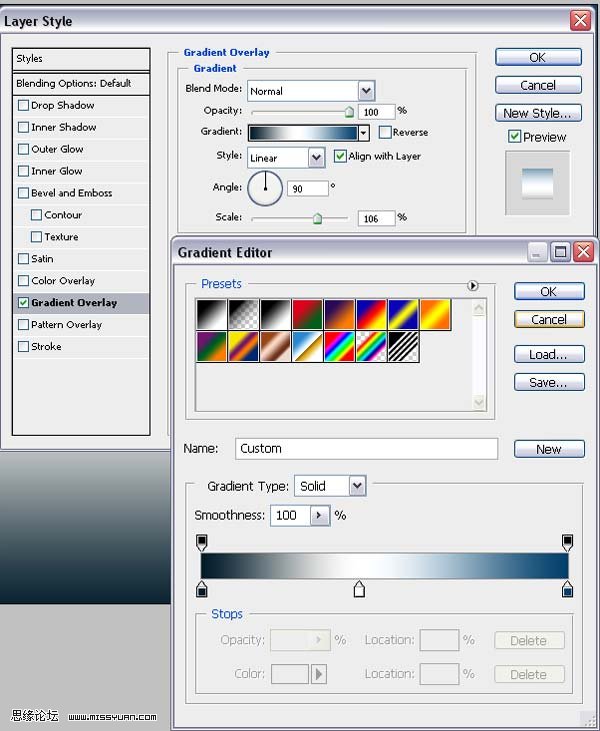Click Cancel in Layer Style dialog
The width and height of the screenshot is (600, 731).
click(538, 85)
